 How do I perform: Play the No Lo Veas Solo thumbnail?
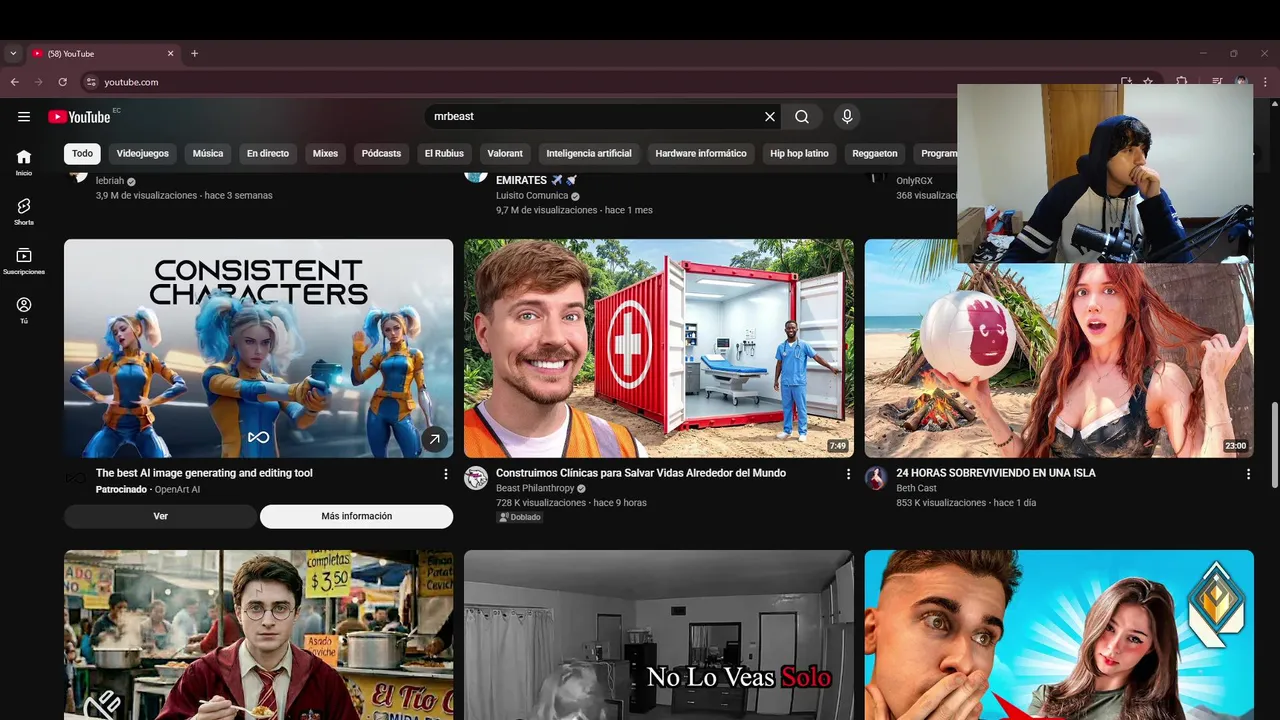tap(659, 635)
